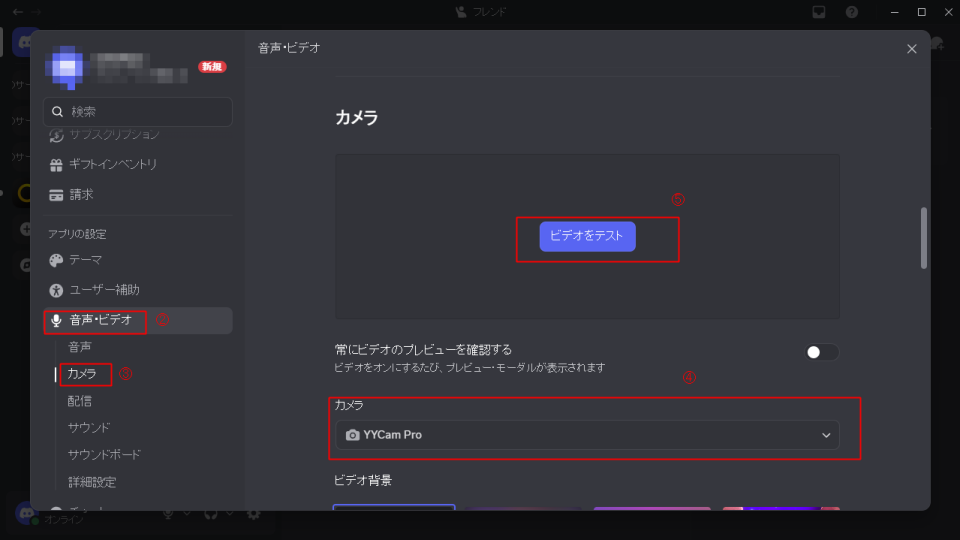
Task: Click the accessibility icon beside ユーザー補助
Action: (57, 290)
